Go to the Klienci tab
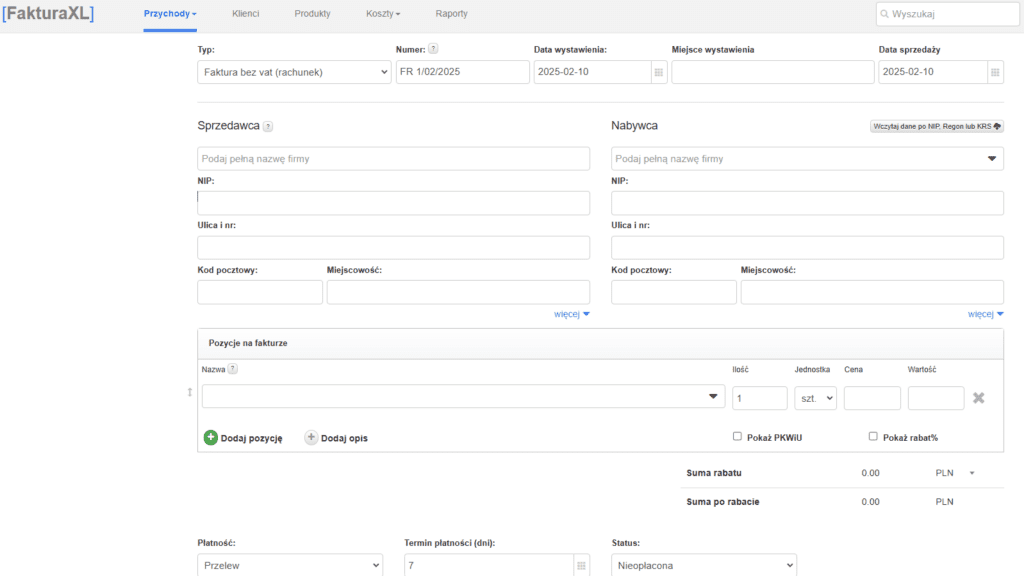Image resolution: width=1024 pixels, height=576 pixels. (246, 14)
